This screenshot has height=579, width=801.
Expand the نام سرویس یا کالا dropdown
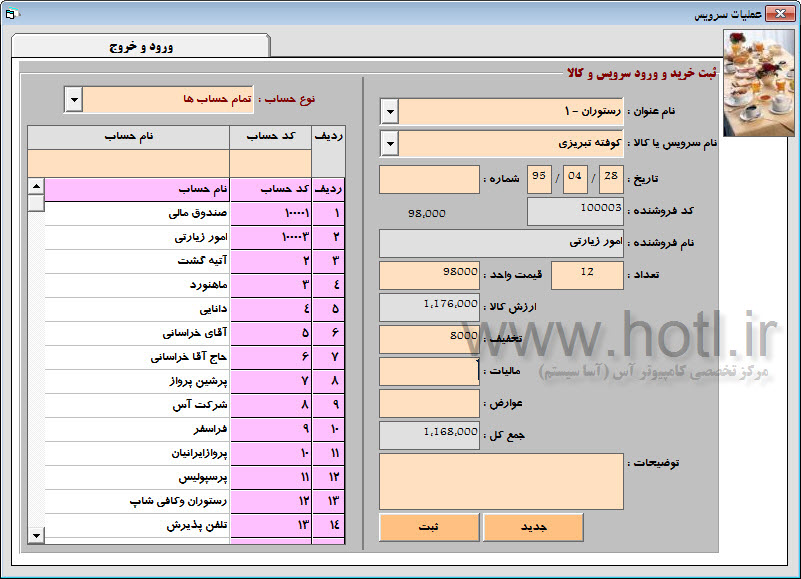(390, 144)
